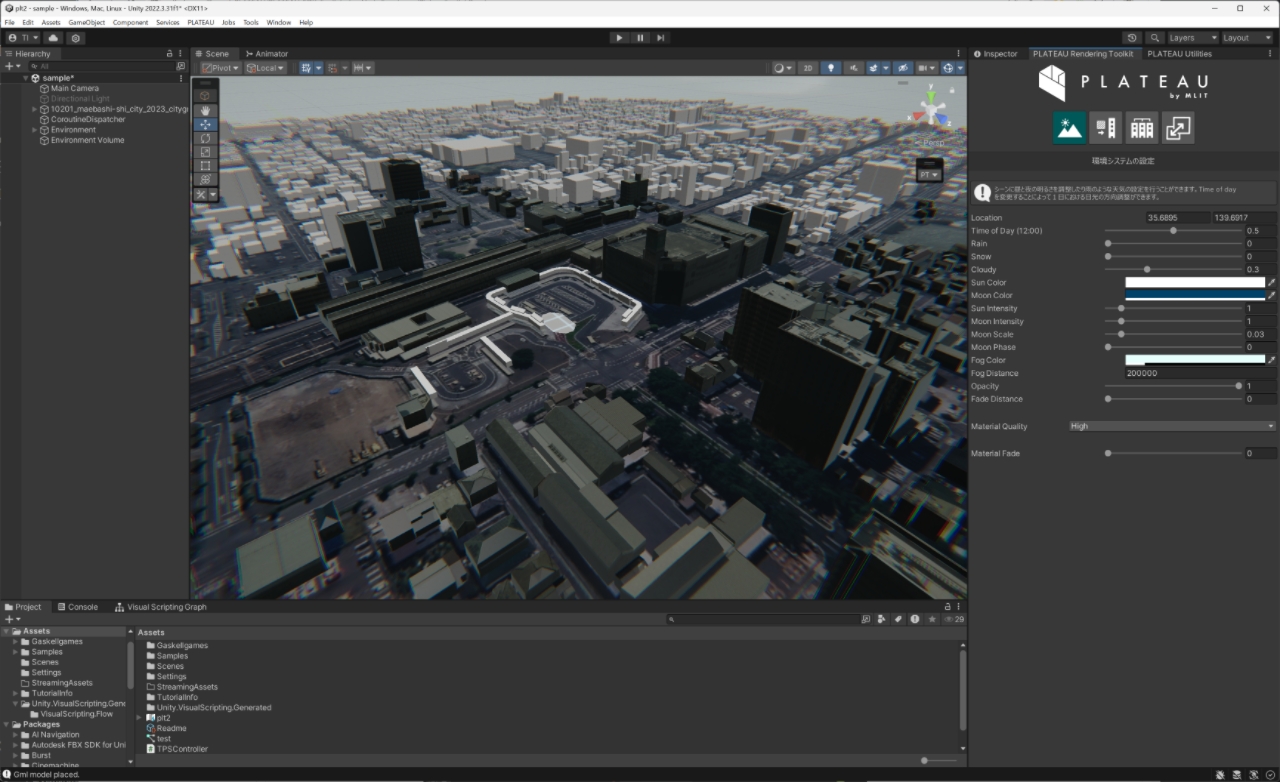
Task: Switch to the Inspector tab
Action: [x=995, y=54]
